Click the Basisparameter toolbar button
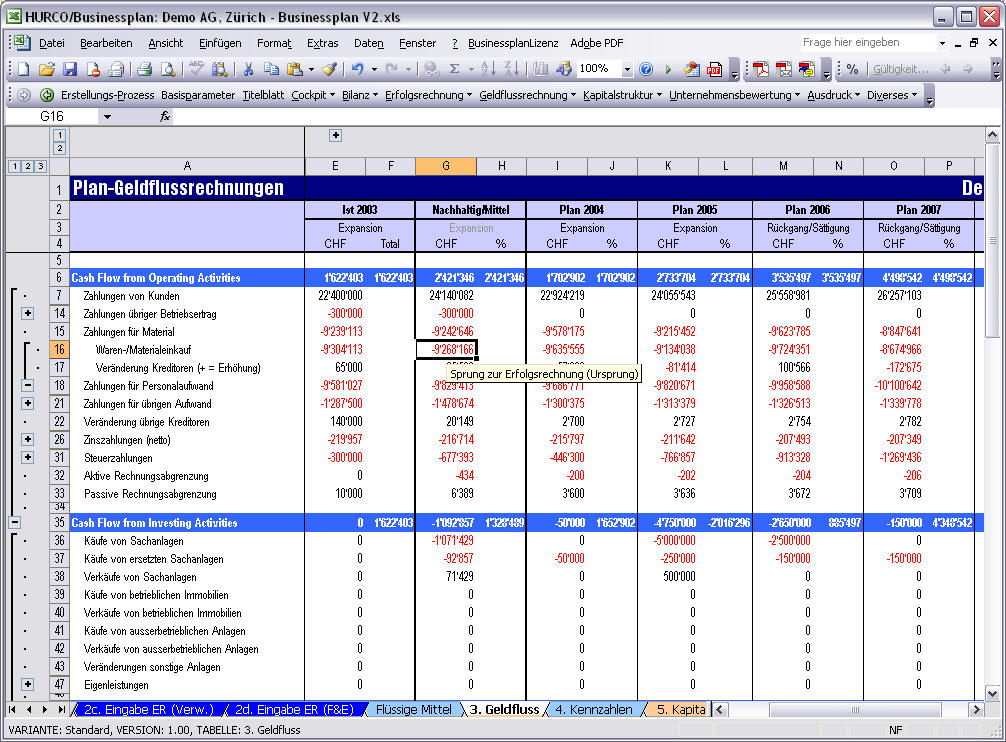 [198, 95]
